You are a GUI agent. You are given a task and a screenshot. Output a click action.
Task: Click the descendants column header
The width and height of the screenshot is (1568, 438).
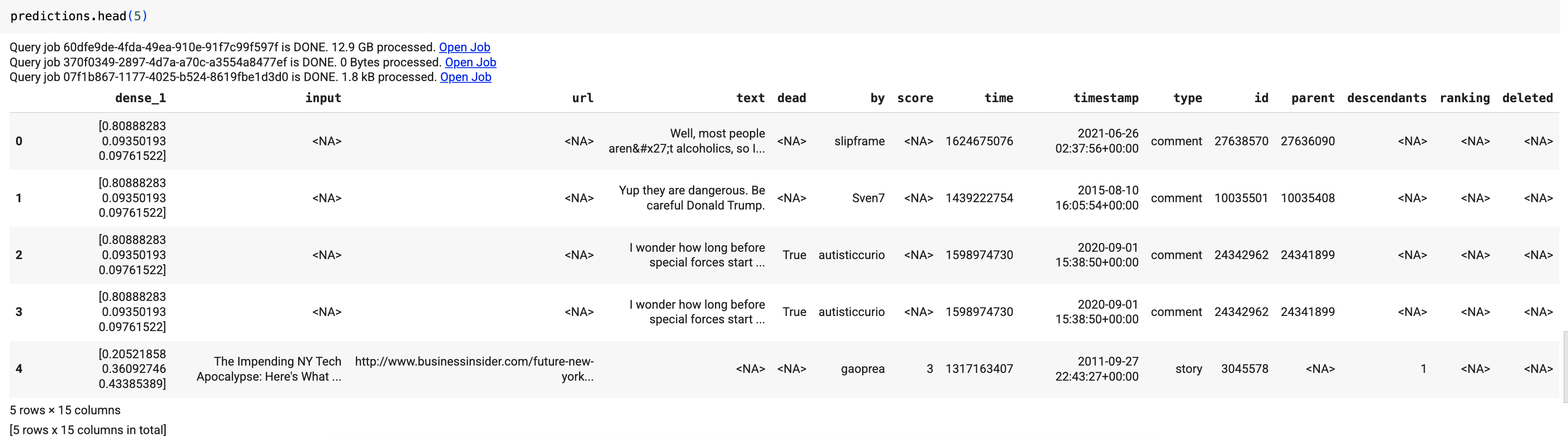(x=1387, y=98)
